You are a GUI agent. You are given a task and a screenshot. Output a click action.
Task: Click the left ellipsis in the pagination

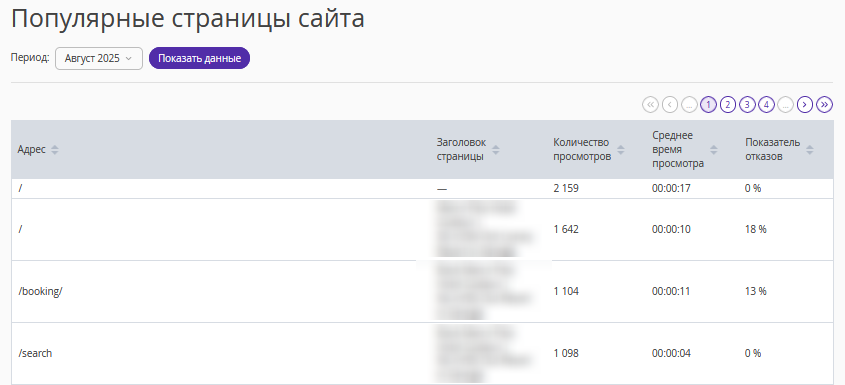[689, 105]
